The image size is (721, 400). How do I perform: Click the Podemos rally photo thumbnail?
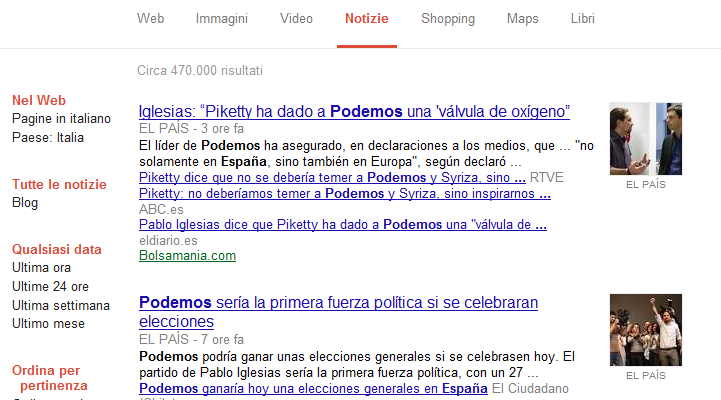pyautogui.click(x=646, y=330)
